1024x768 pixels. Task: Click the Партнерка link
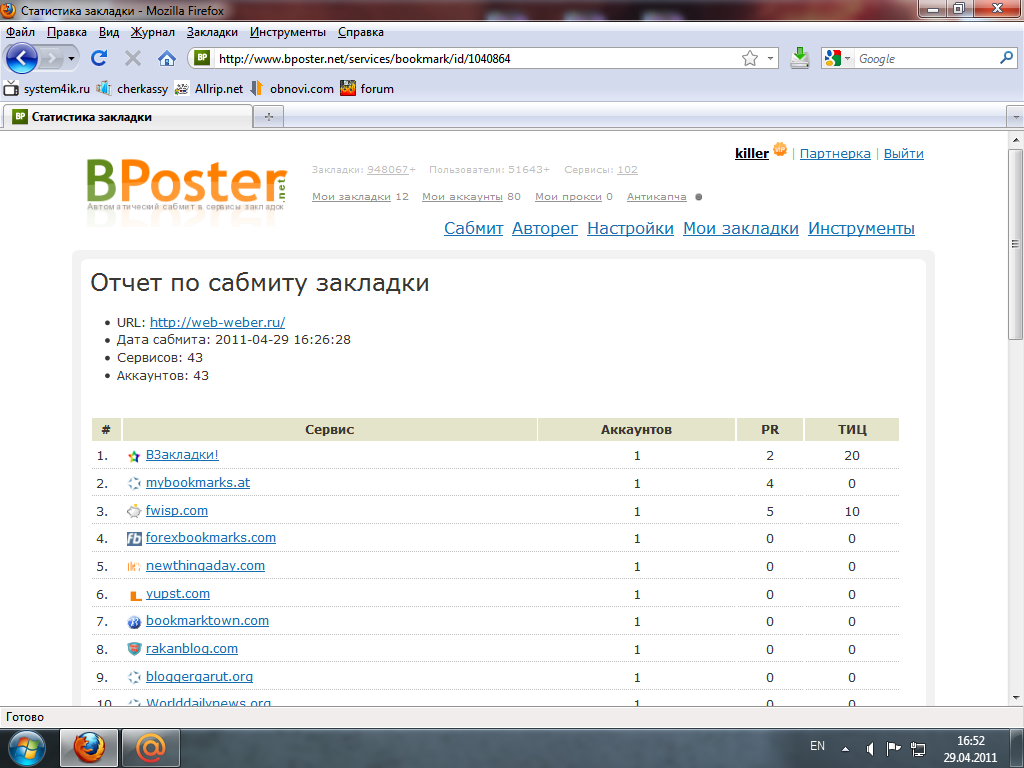click(835, 153)
